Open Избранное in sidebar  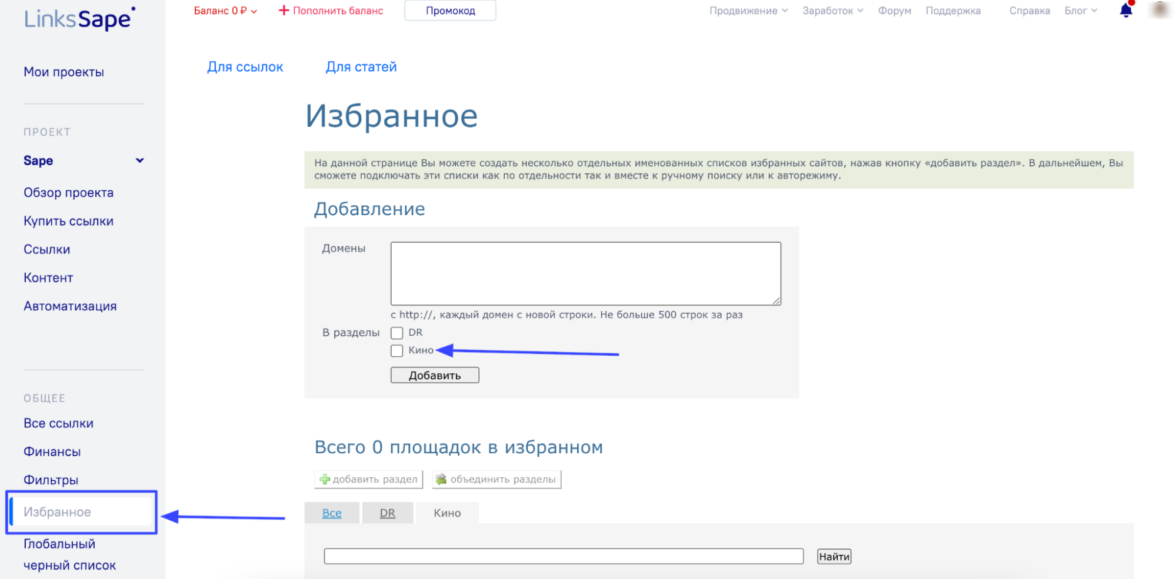point(57,512)
